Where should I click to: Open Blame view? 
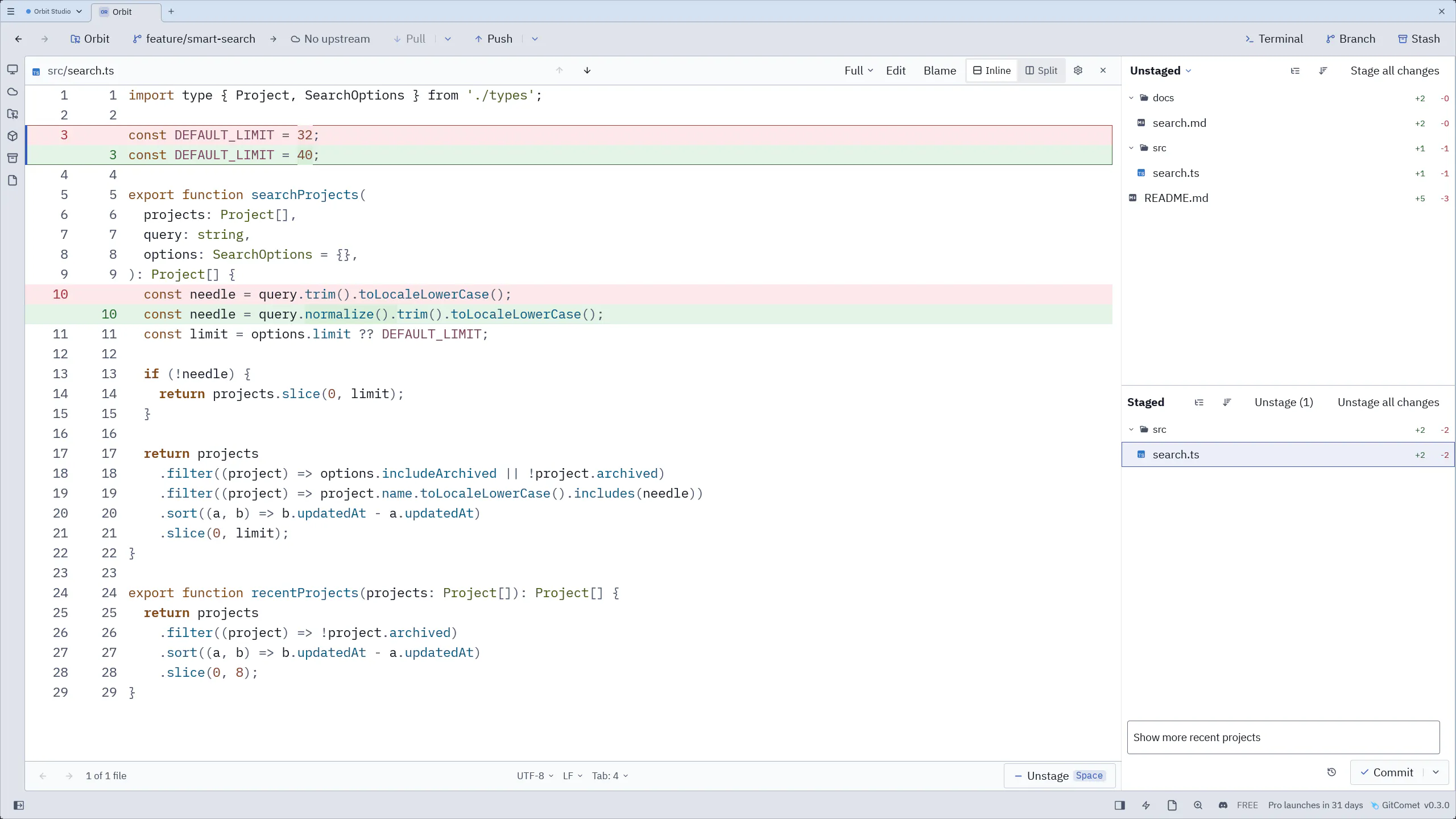tap(940, 71)
